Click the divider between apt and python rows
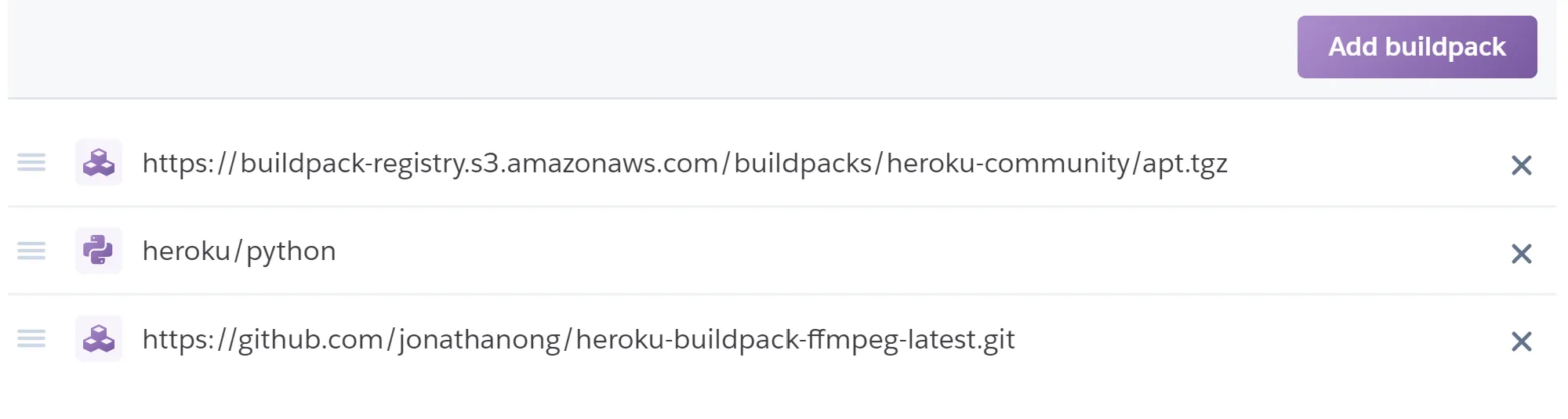 click(x=782, y=207)
